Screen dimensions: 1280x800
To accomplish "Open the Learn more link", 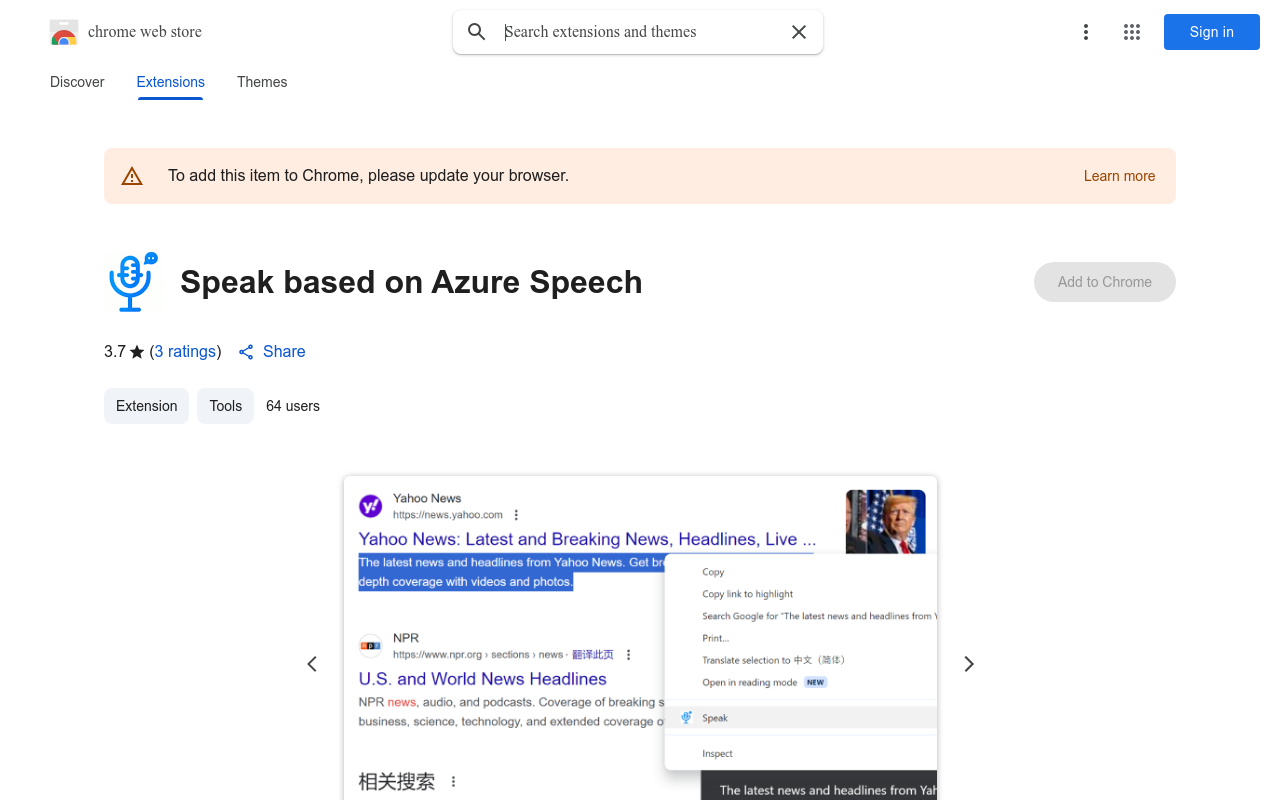I will pos(1119,176).
